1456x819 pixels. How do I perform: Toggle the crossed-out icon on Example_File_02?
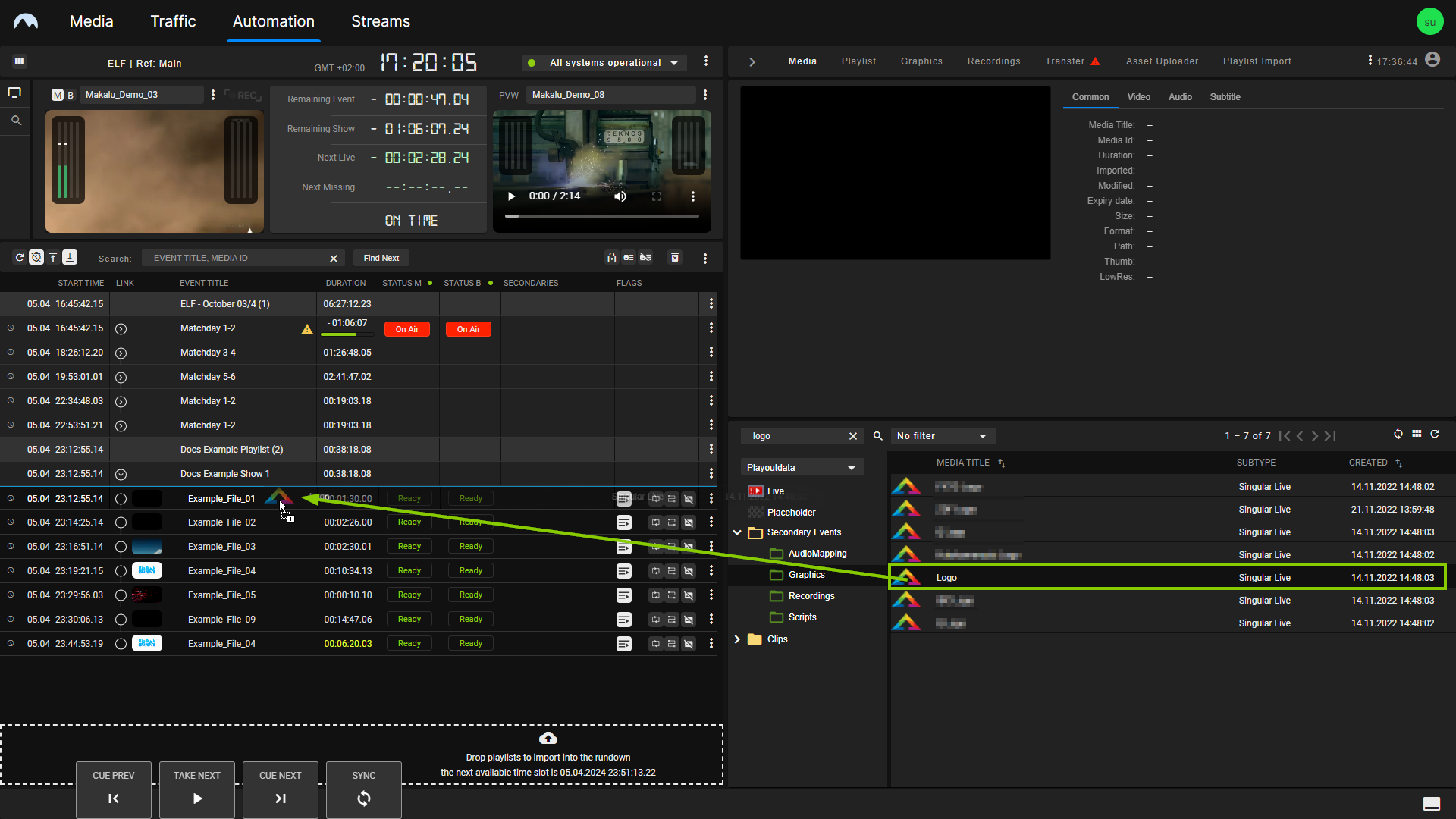click(x=689, y=522)
